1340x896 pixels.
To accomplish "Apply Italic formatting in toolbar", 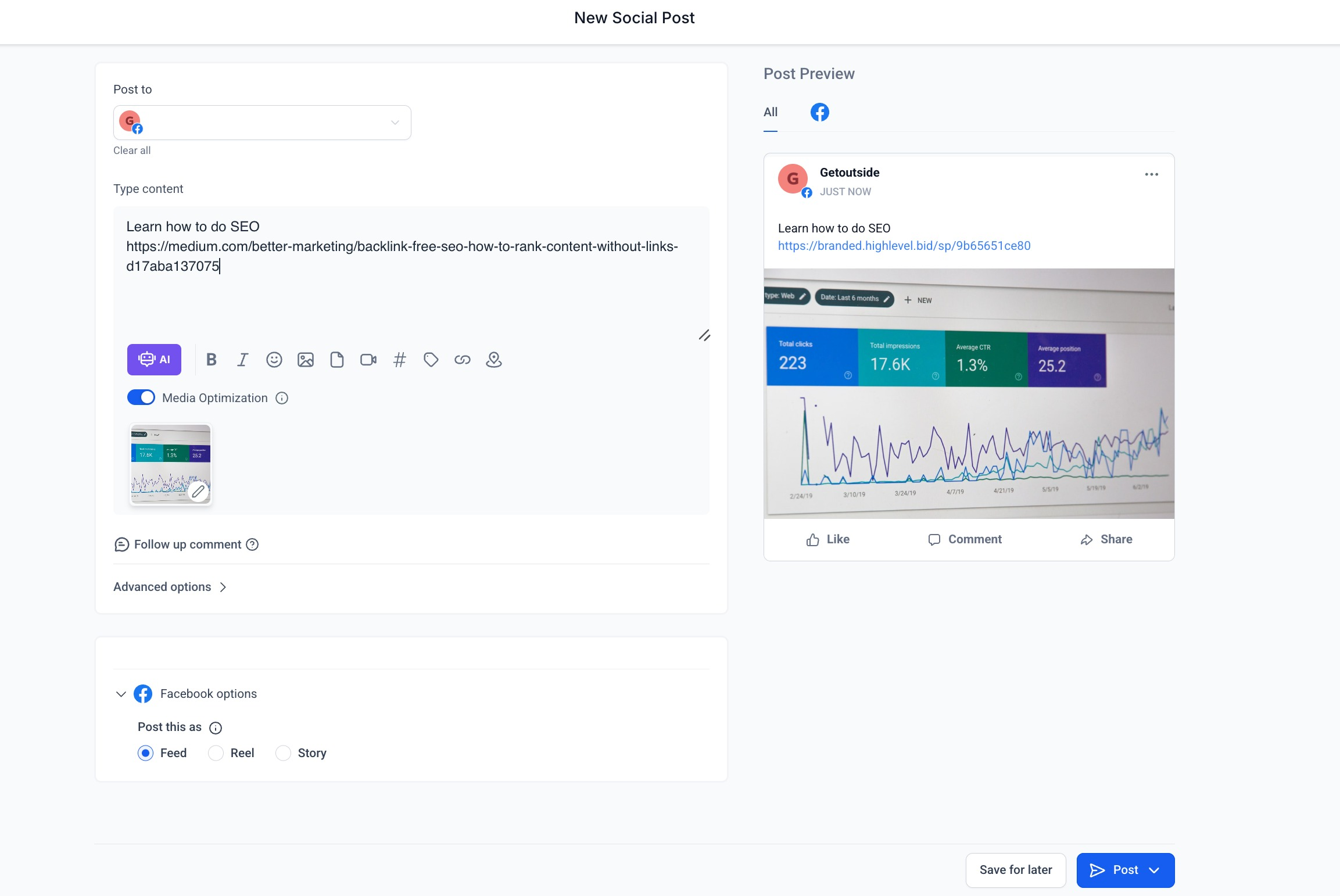I will pos(243,360).
